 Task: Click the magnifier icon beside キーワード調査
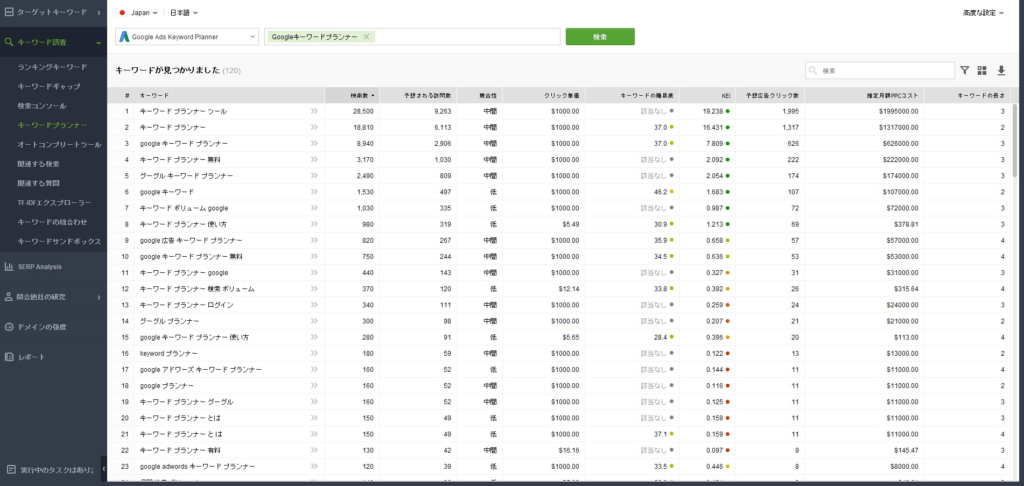coord(8,42)
